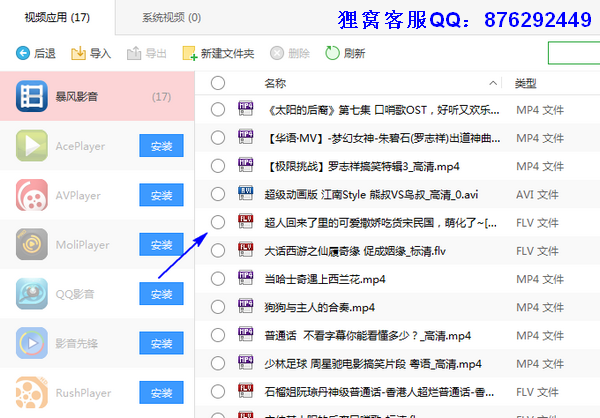
Task: Click file name 大话西游之仙履奇缘 促成姻缘_标清.flv
Action: click(x=355, y=251)
